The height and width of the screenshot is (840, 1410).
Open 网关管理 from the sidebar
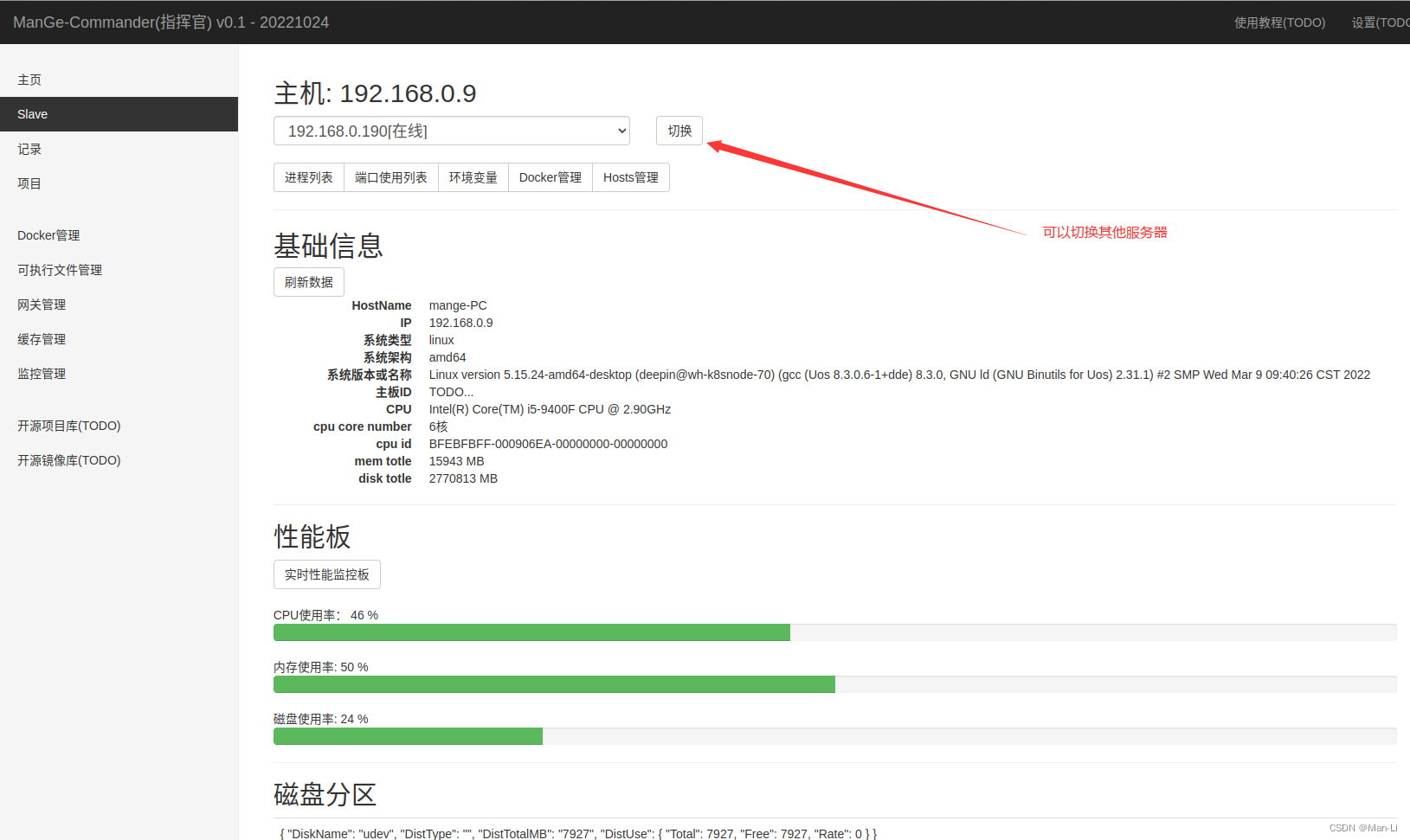point(41,304)
